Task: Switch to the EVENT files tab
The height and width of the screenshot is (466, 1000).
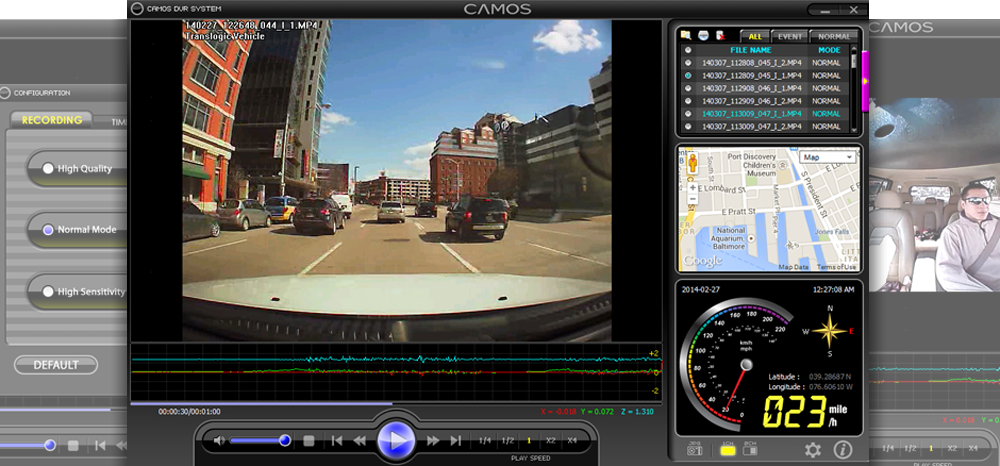Action: click(x=790, y=36)
